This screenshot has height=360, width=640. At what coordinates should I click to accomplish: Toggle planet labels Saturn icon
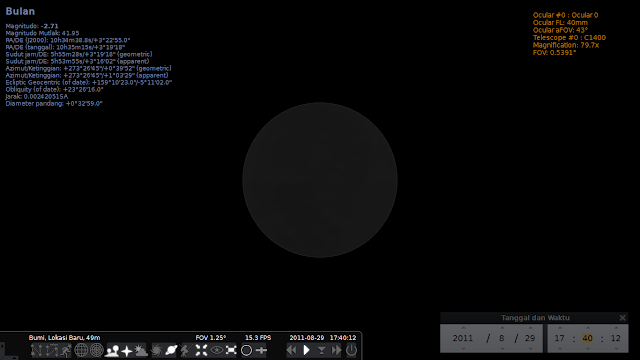[171, 350]
